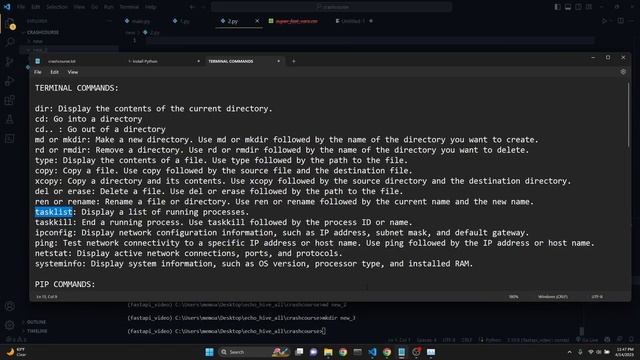Open File menu in Notepad
Image resolution: width=640 pixels, height=360 pixels.
point(38,72)
